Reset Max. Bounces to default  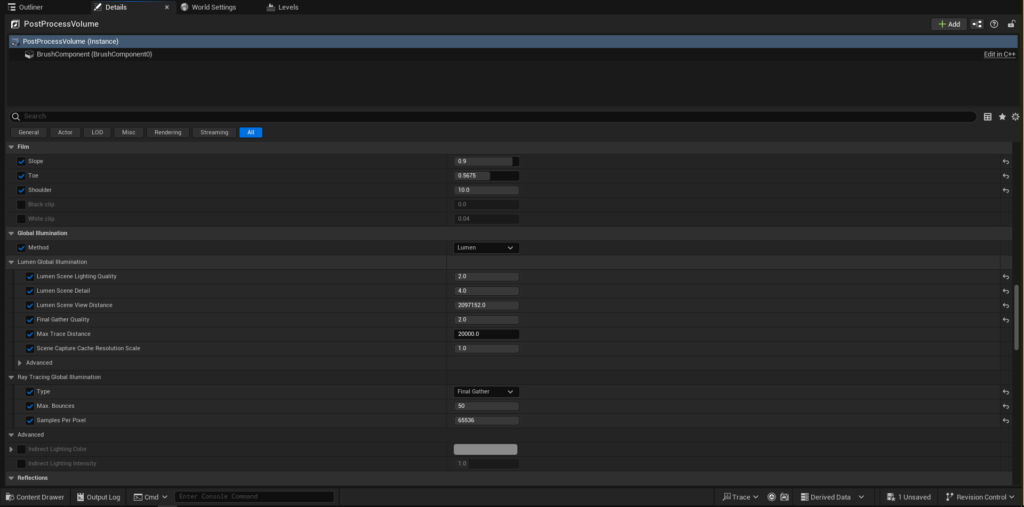tap(1006, 406)
